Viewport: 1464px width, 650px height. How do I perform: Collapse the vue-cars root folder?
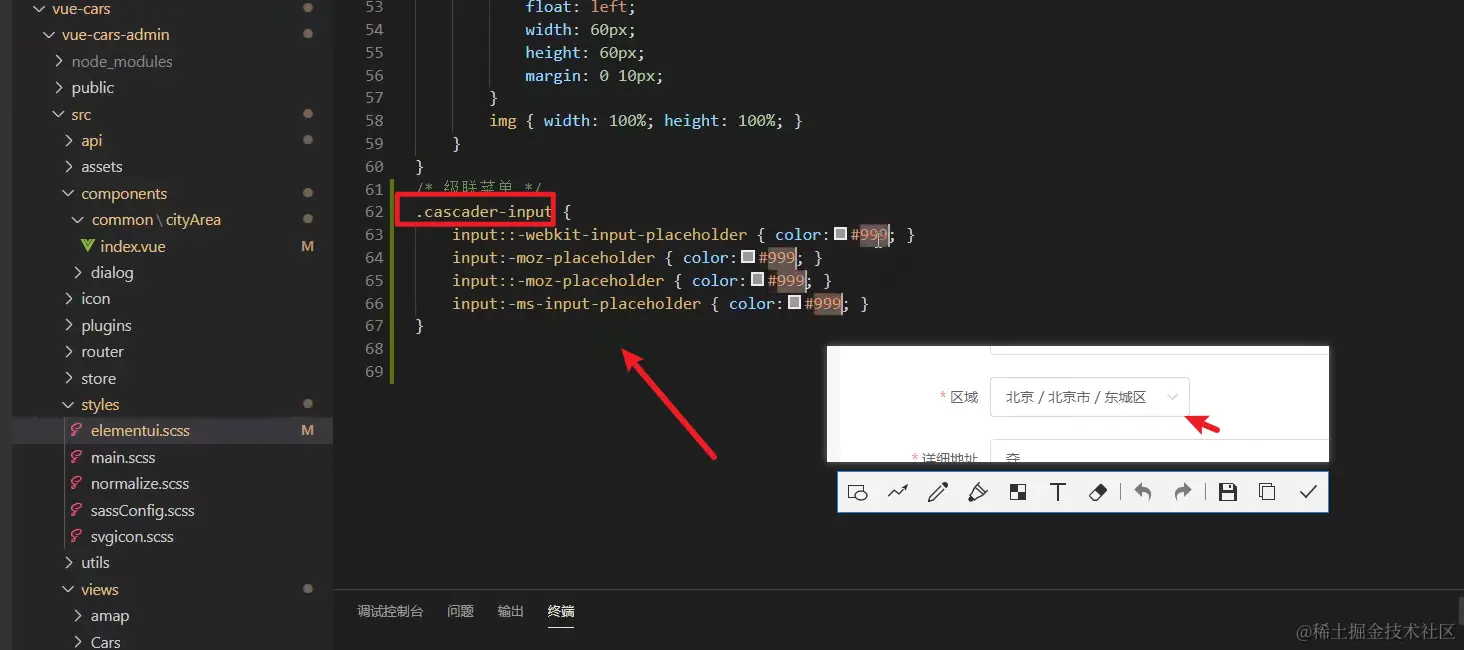click(39, 8)
